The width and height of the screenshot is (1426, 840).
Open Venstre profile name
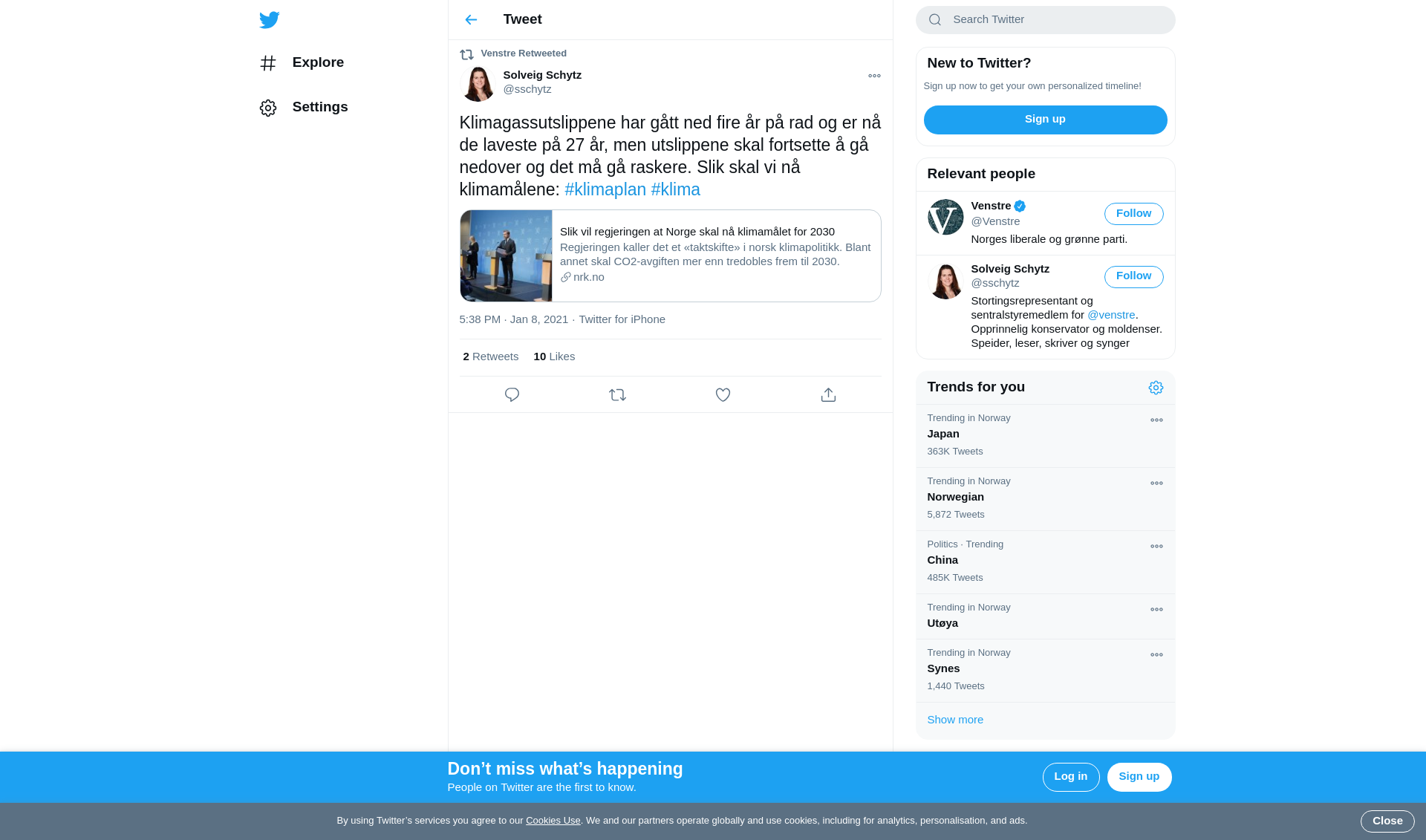point(991,206)
